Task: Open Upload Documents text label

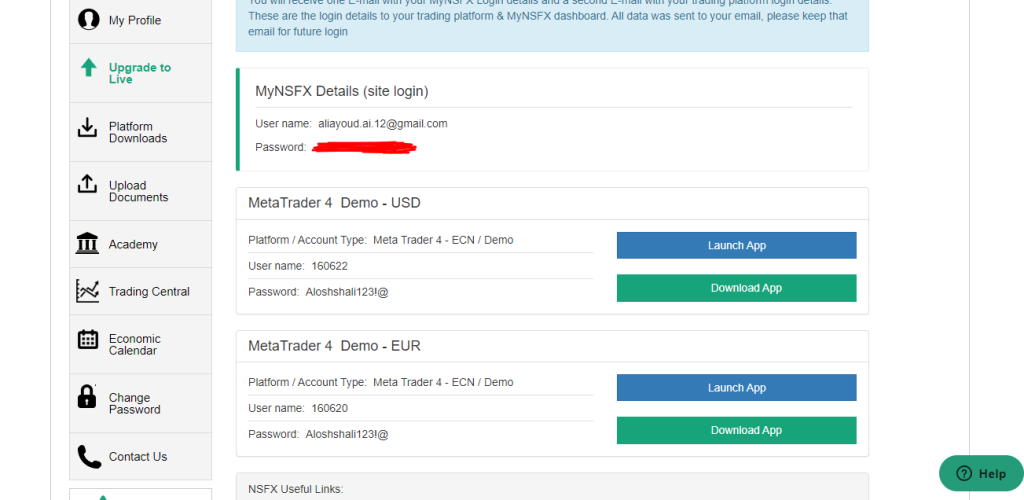Action: (138, 191)
